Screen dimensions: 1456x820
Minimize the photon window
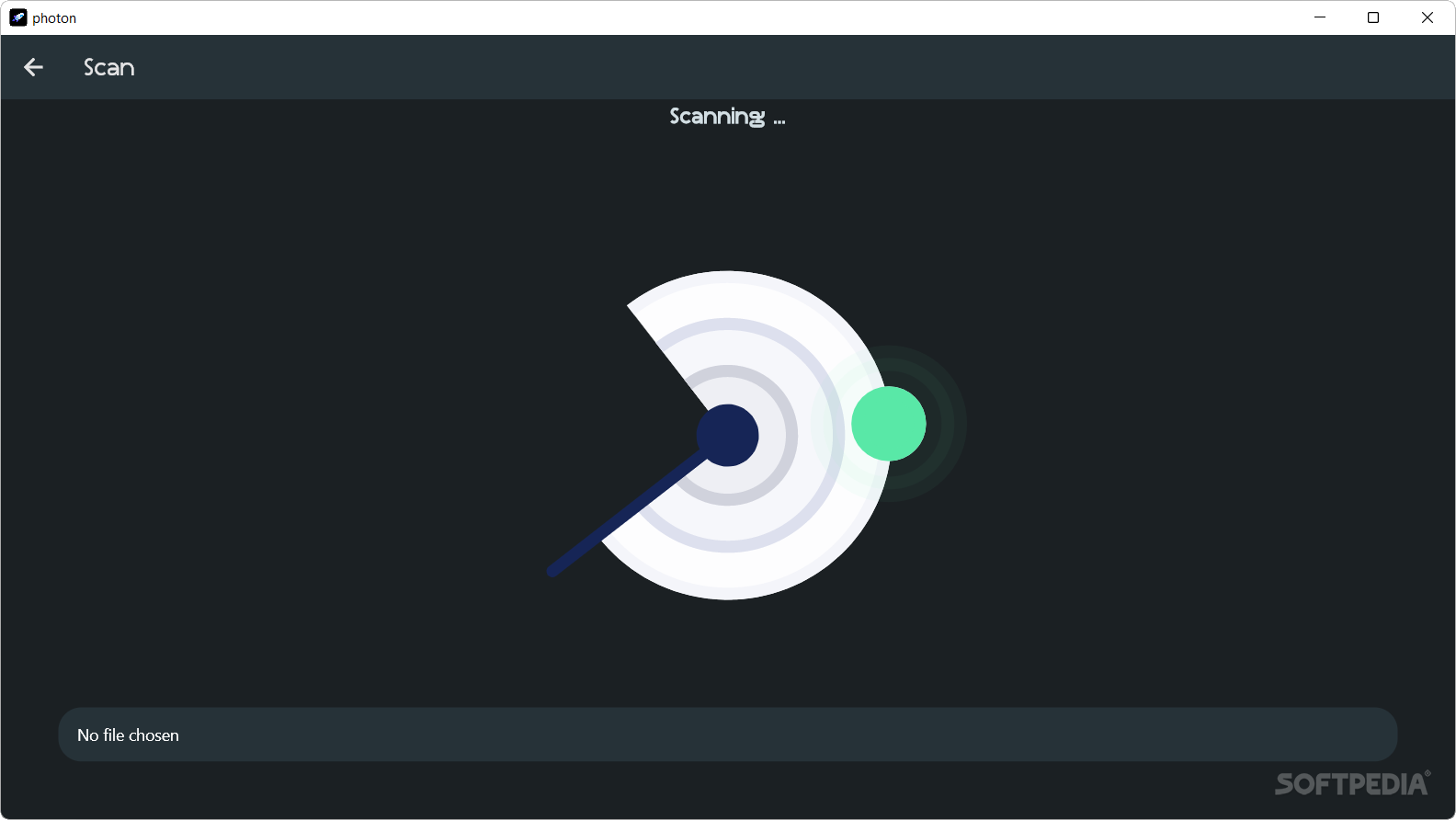point(1320,17)
